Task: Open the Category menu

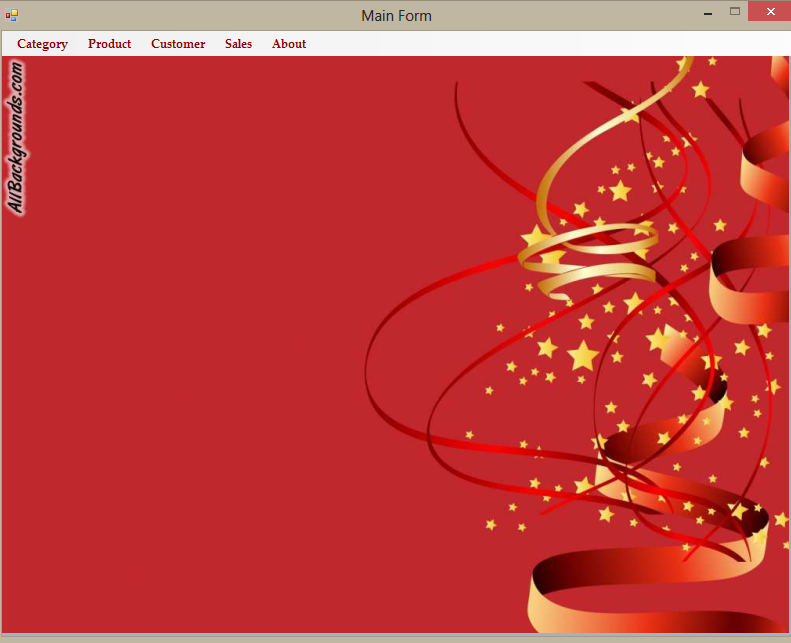Action: 42,44
